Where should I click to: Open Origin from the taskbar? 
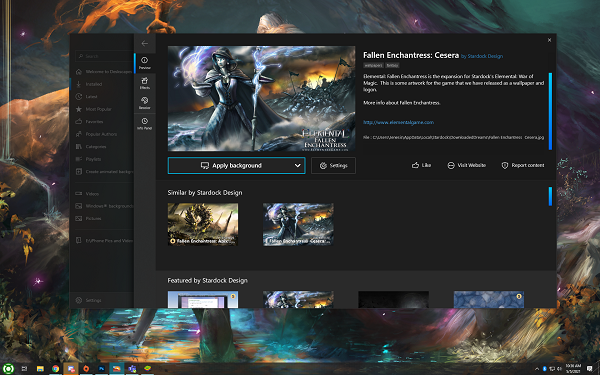86,369
